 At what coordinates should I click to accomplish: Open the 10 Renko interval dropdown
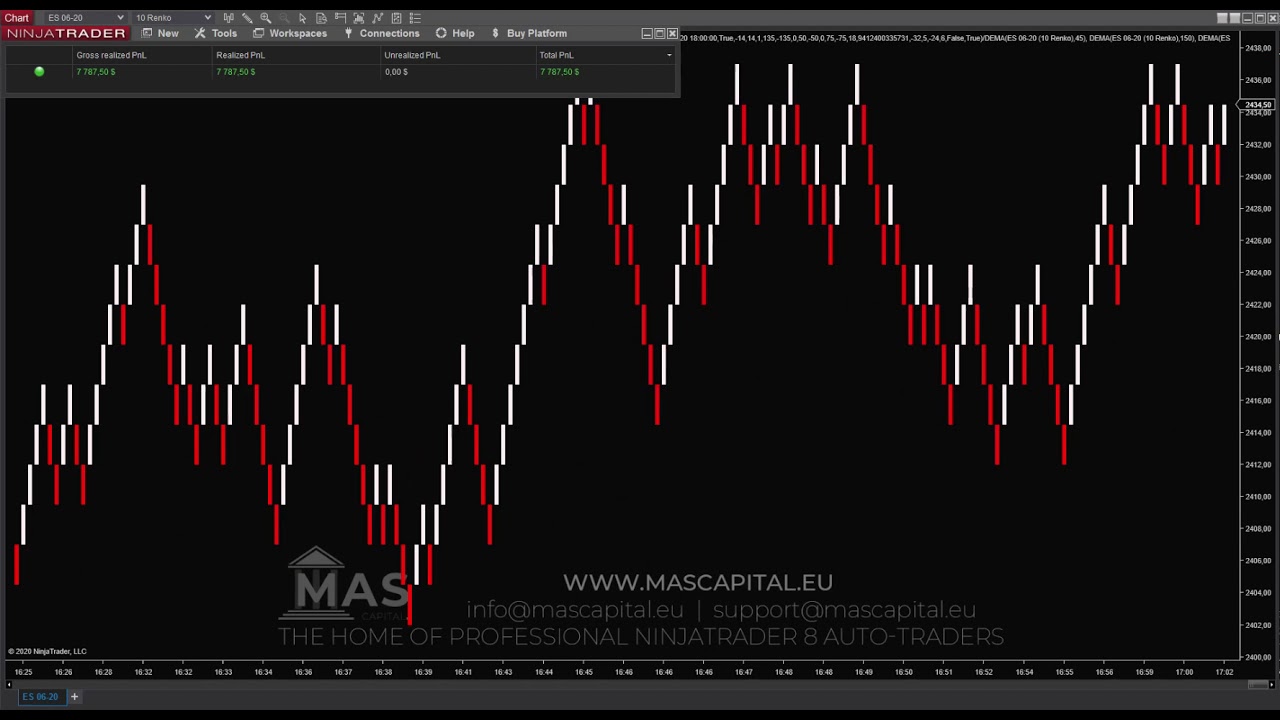click(173, 18)
